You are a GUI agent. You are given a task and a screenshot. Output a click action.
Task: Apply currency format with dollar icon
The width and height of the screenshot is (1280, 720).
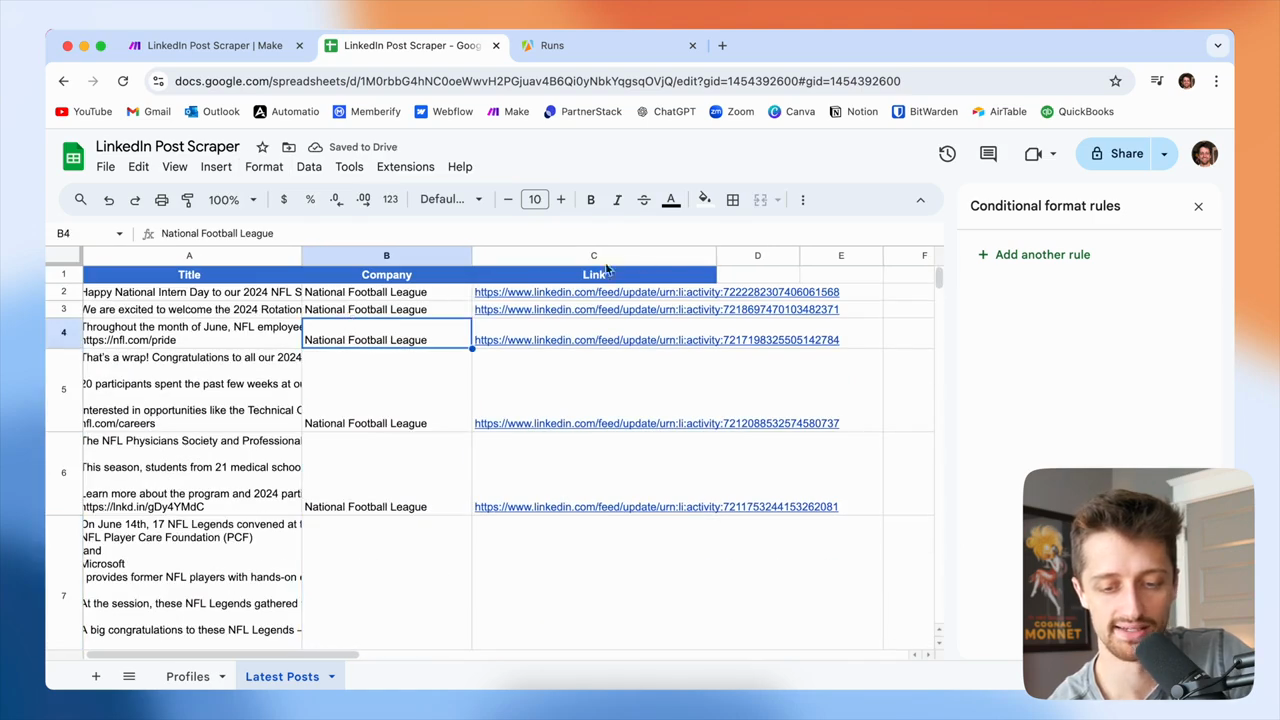pos(284,200)
